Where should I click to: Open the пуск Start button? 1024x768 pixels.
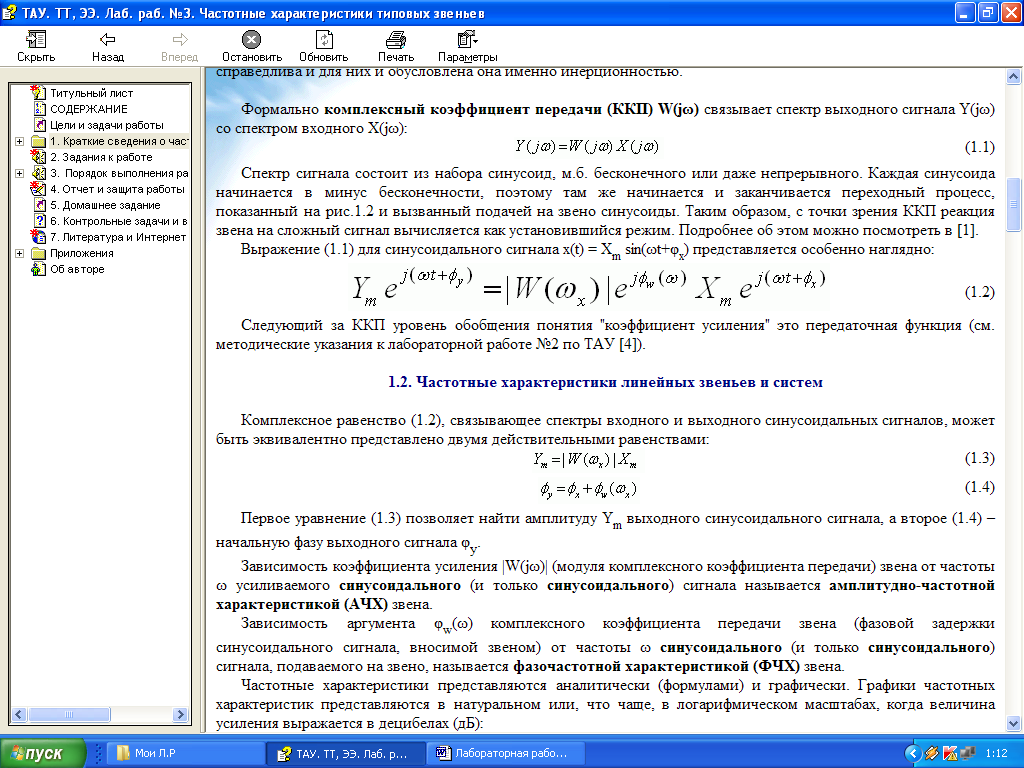point(43,754)
